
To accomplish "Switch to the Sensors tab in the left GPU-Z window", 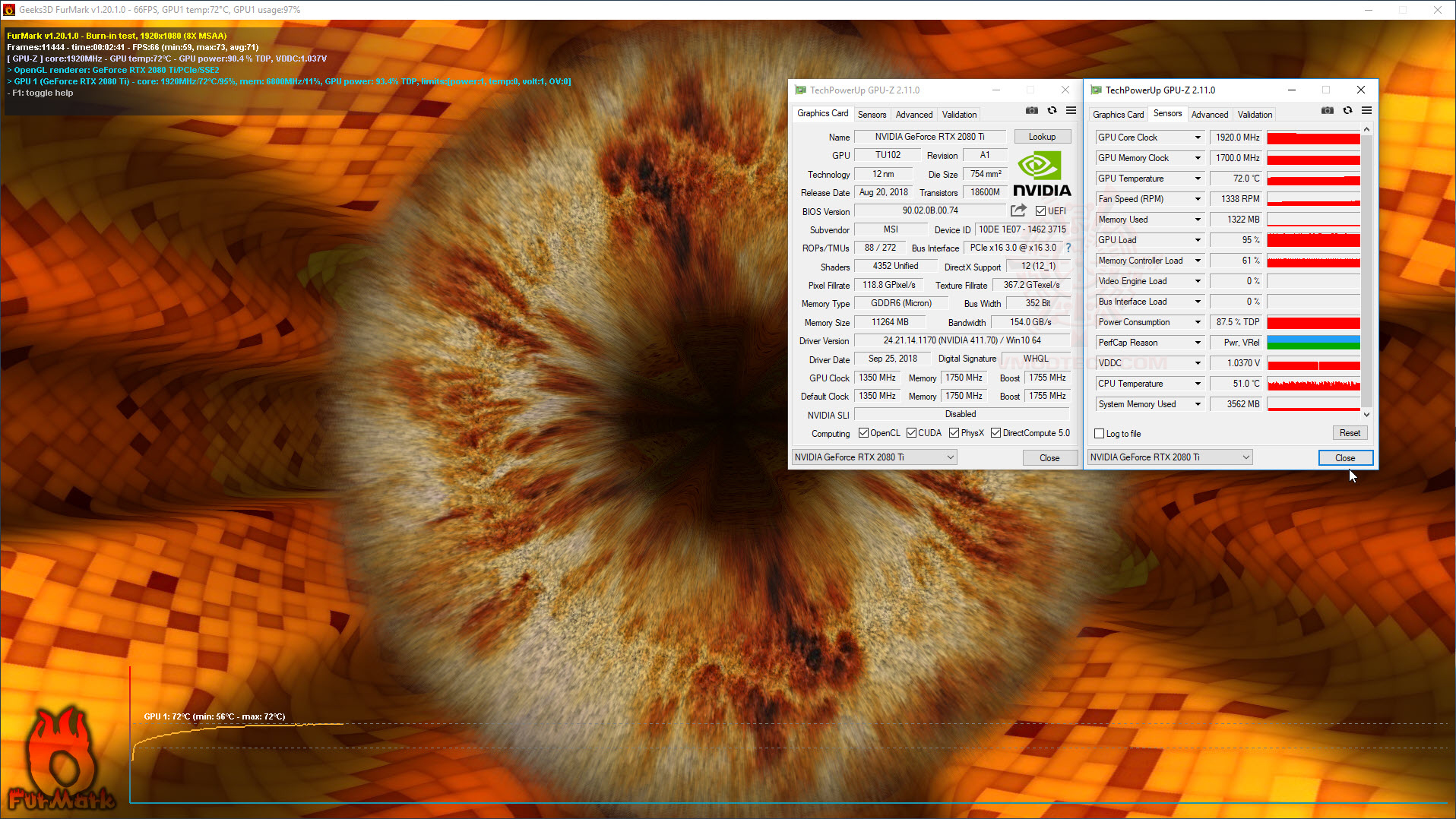I will click(x=872, y=115).
